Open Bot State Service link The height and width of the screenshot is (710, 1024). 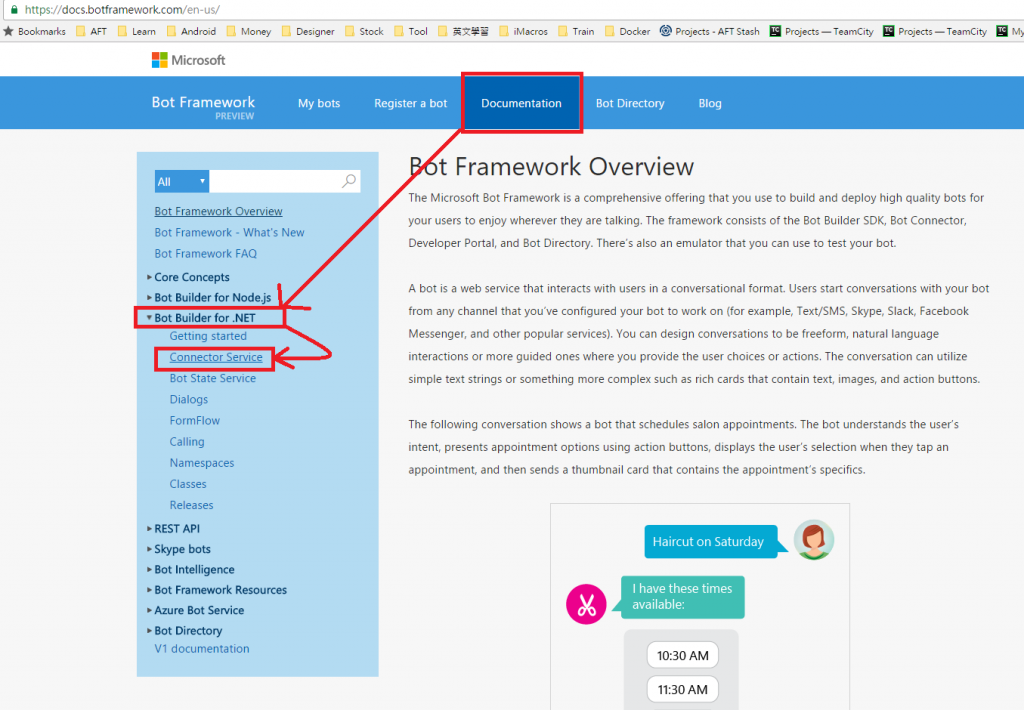(x=212, y=378)
